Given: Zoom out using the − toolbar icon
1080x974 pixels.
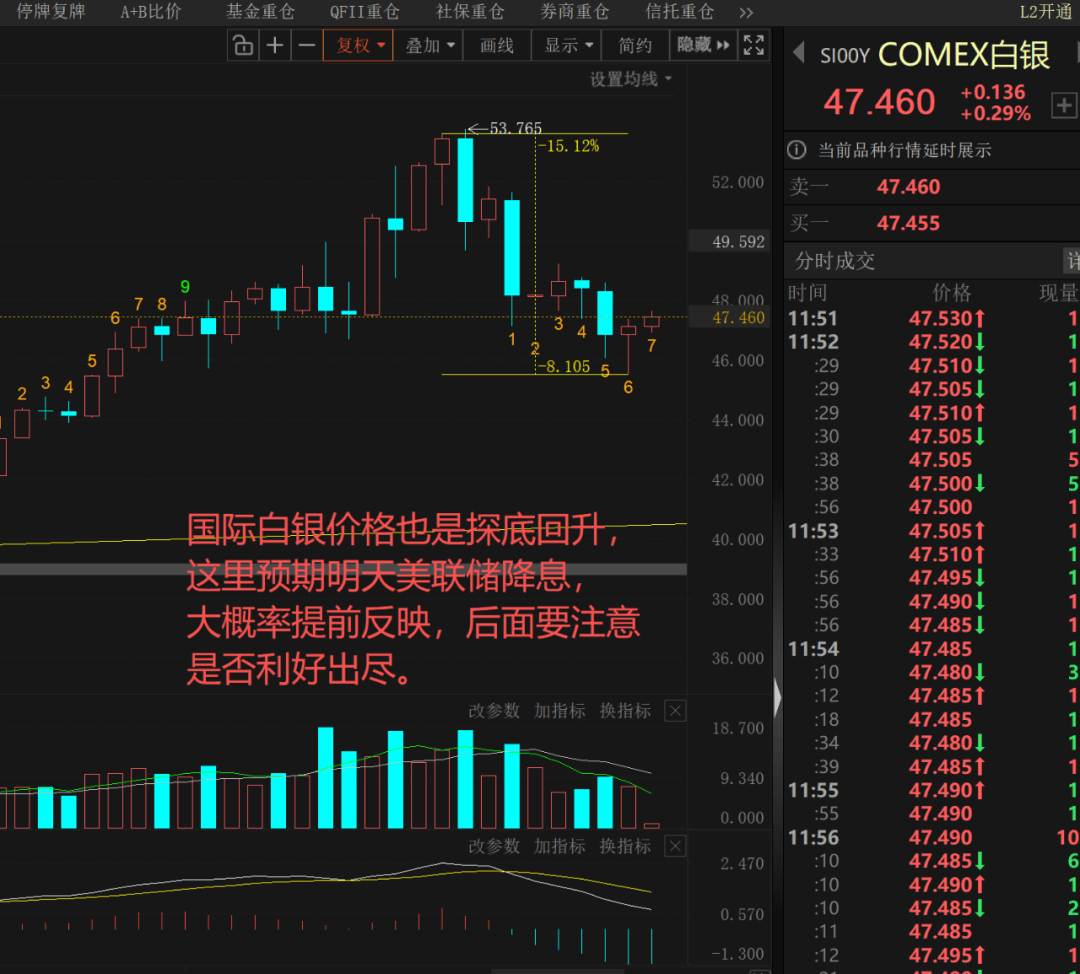Looking at the screenshot, I should pos(307,45).
